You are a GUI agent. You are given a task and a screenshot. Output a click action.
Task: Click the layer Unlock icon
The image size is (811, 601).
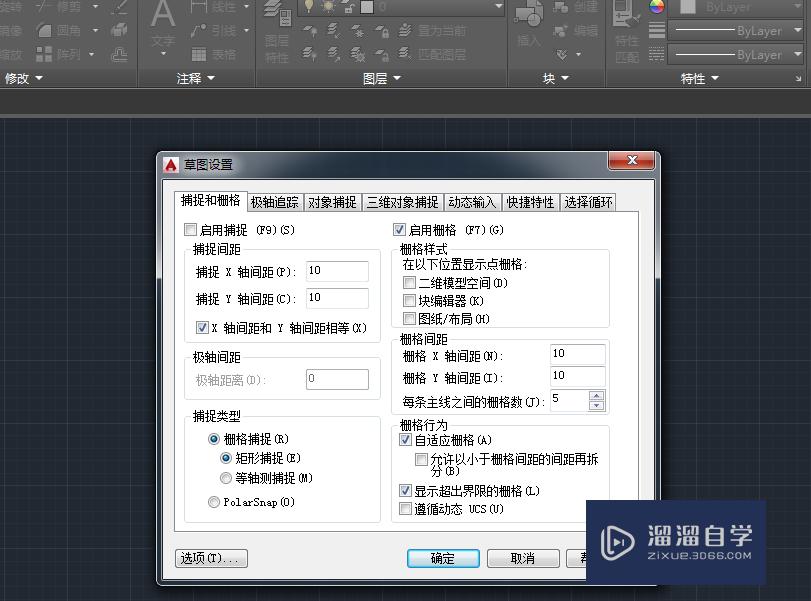tap(382, 54)
